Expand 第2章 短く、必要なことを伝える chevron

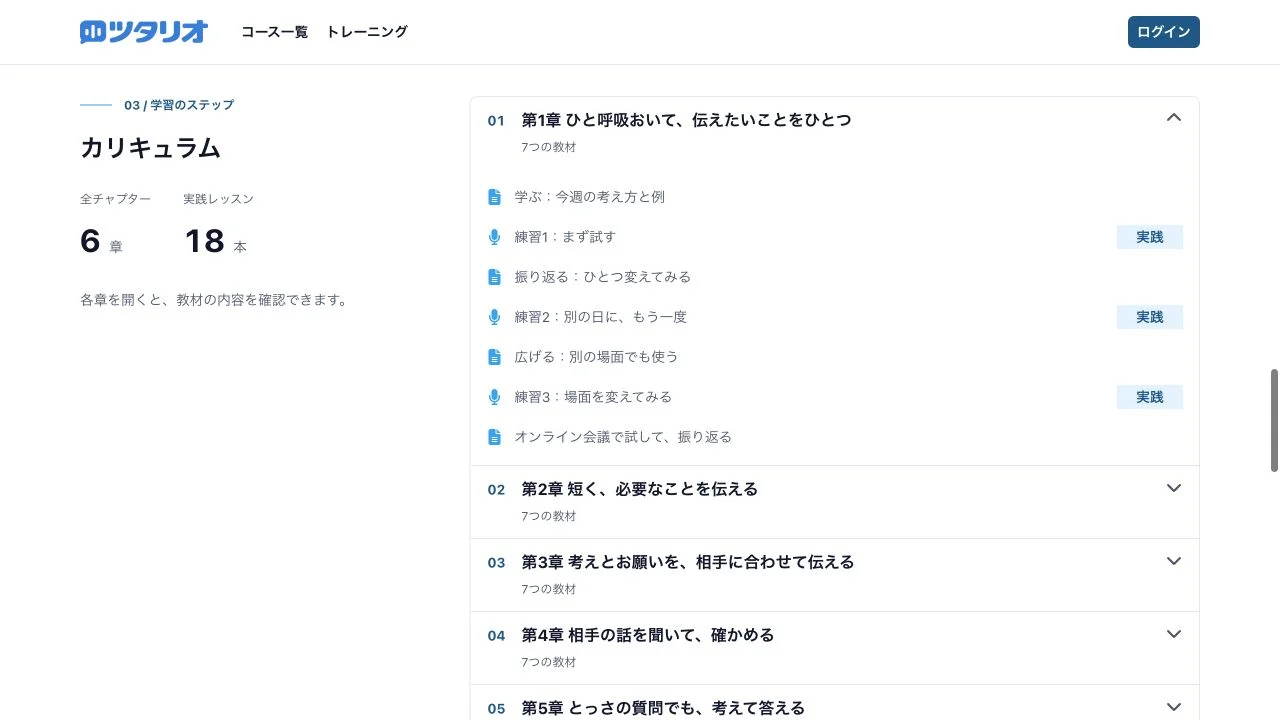(1174, 488)
